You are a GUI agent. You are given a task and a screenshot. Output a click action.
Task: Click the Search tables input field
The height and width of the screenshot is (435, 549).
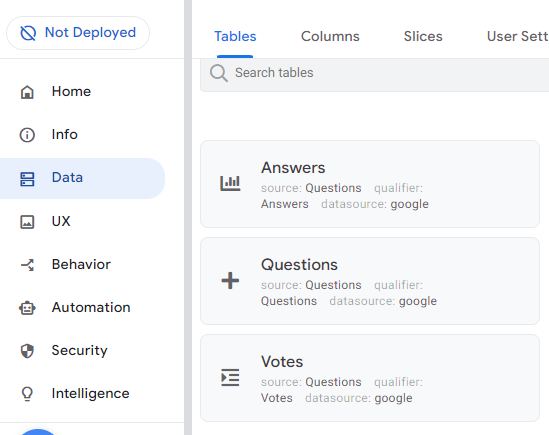pyautogui.click(x=375, y=74)
